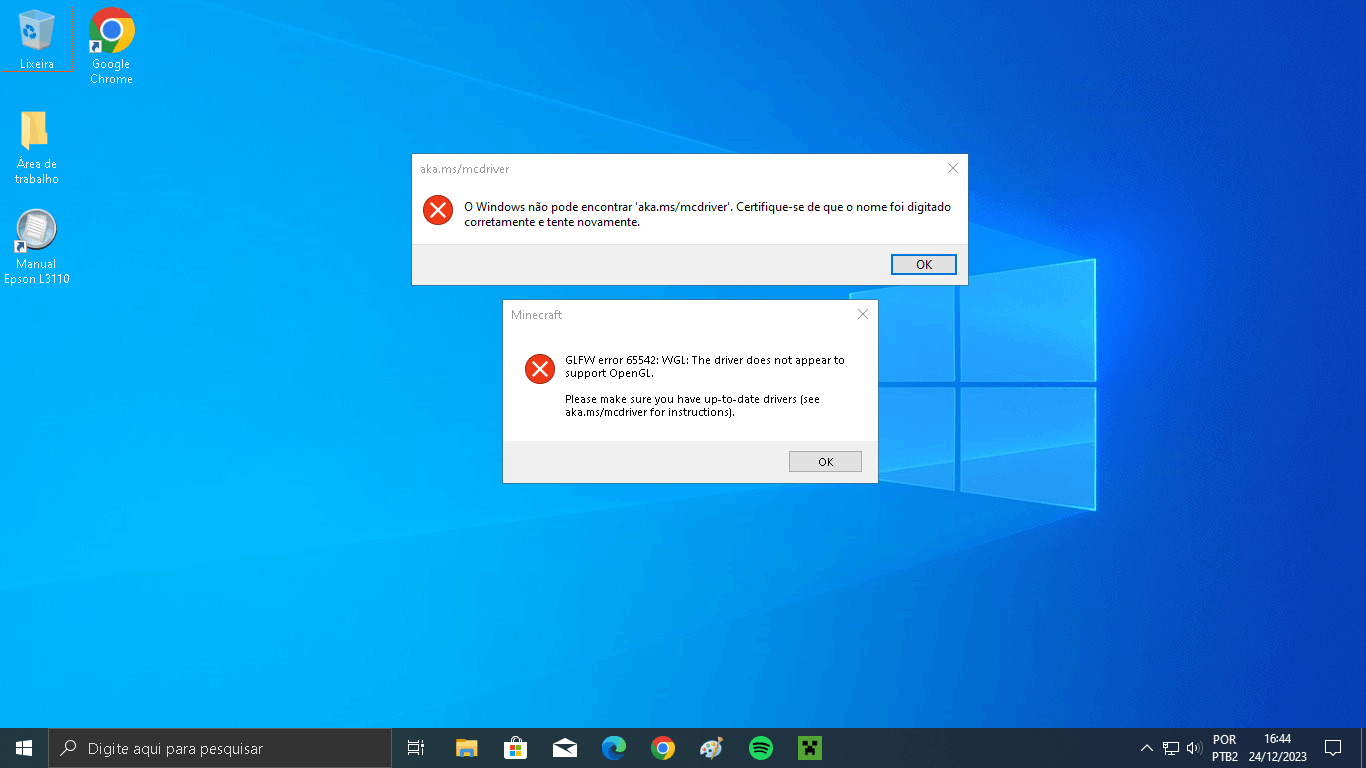Screen dimensions: 1366x768
Task: Open the Mail app on the taskbar
Action: coord(564,748)
